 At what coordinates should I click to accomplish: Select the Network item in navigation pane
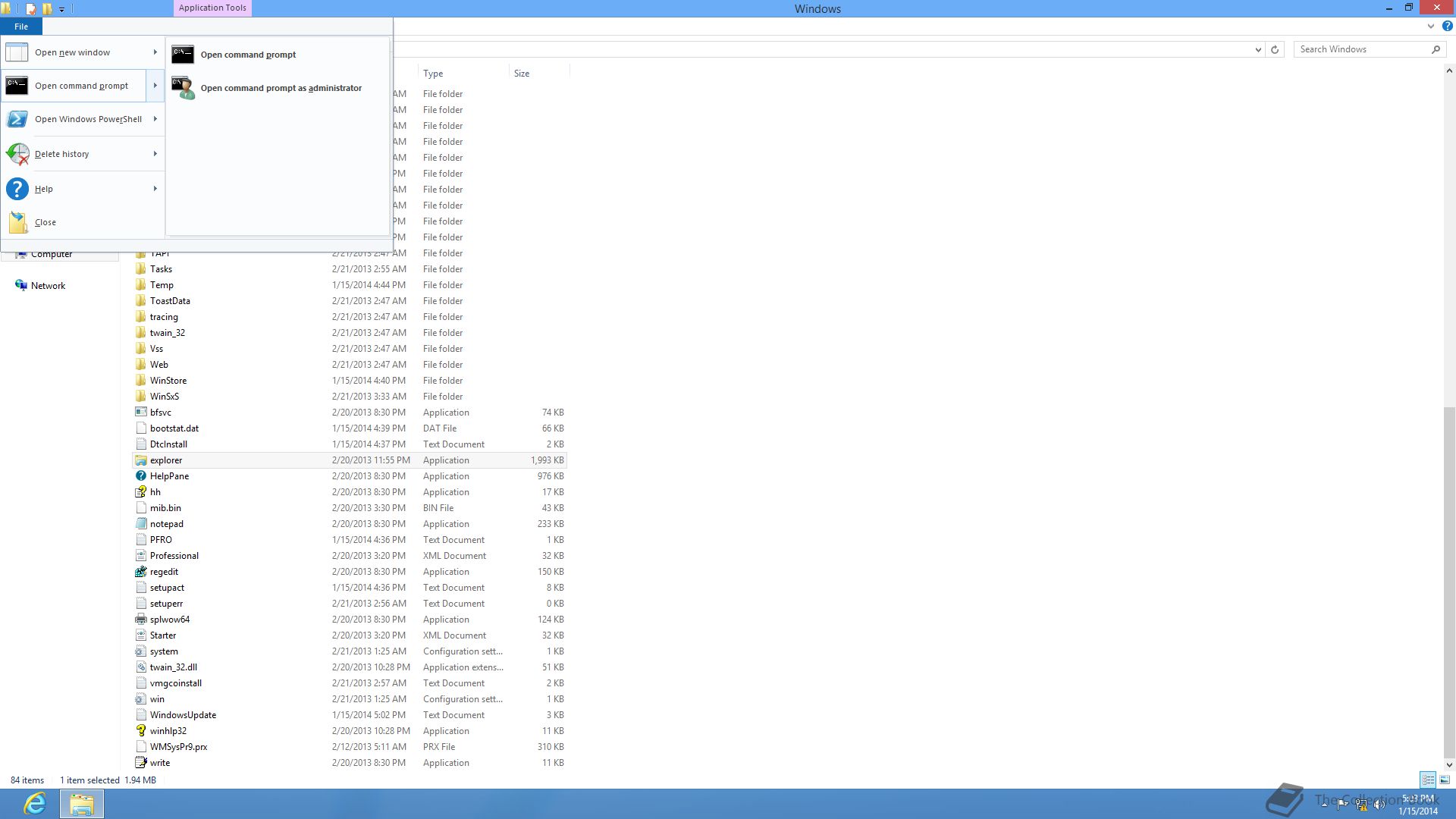48,286
